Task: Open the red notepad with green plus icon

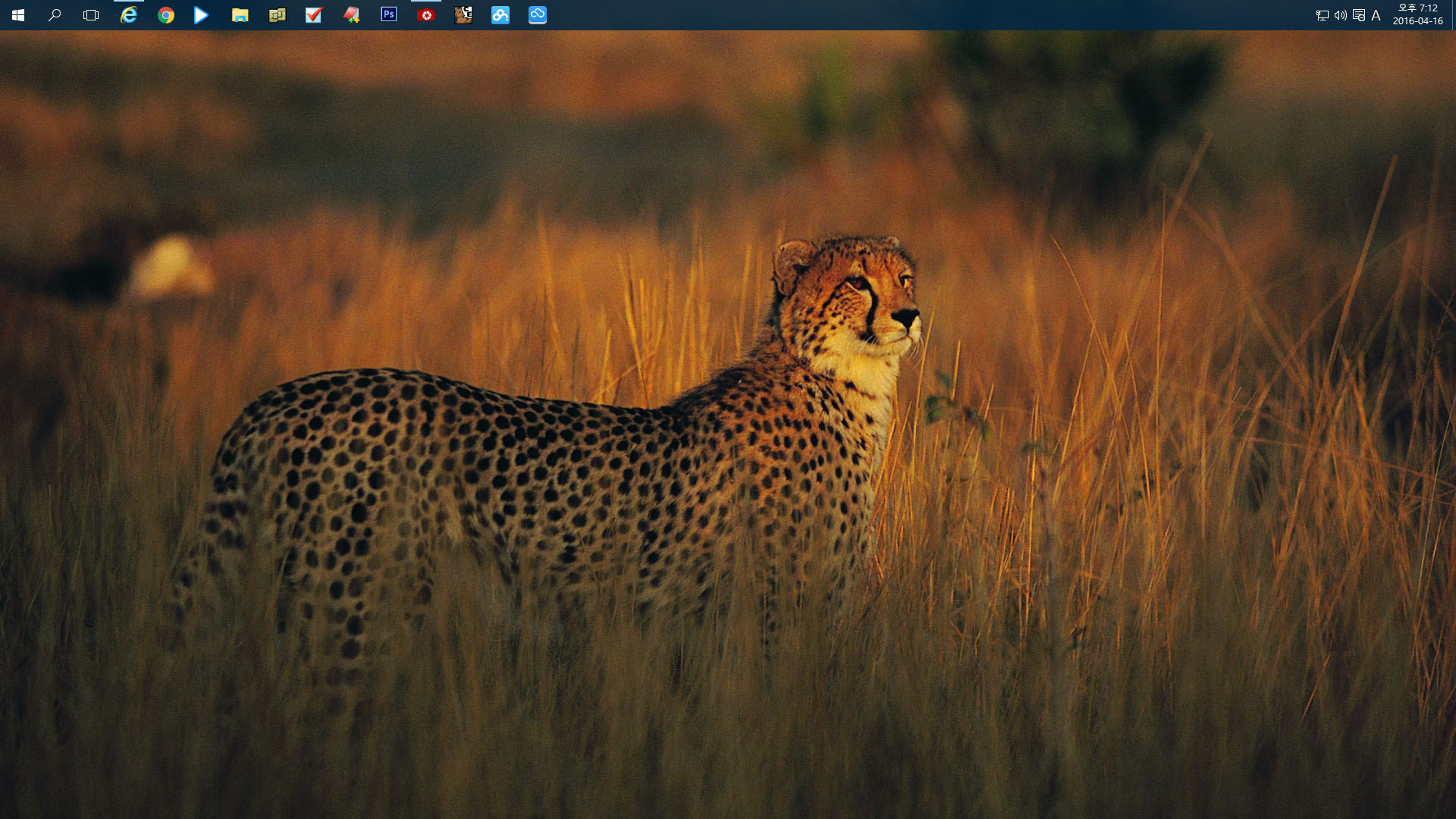Action: coord(351,15)
